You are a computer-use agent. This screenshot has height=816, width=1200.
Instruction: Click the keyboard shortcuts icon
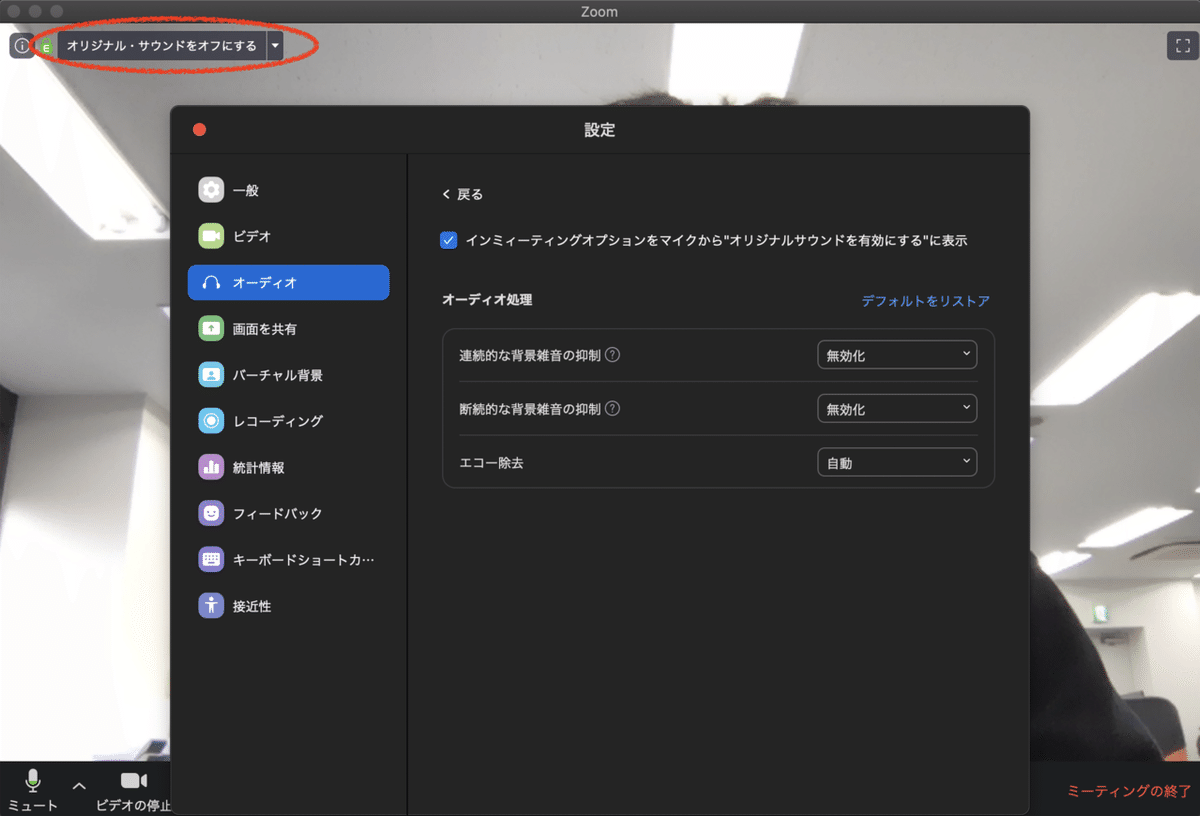(x=211, y=560)
